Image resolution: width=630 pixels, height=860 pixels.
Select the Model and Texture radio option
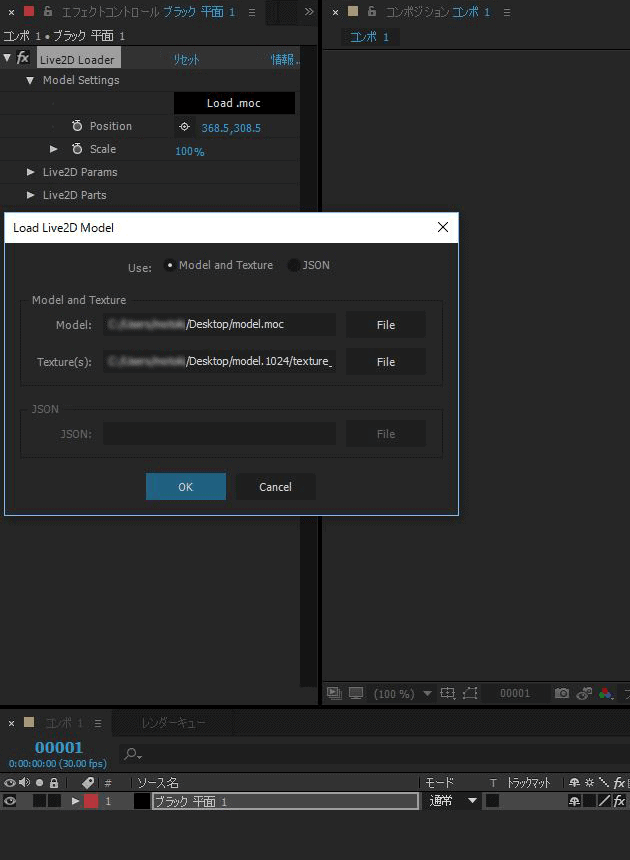(169, 266)
